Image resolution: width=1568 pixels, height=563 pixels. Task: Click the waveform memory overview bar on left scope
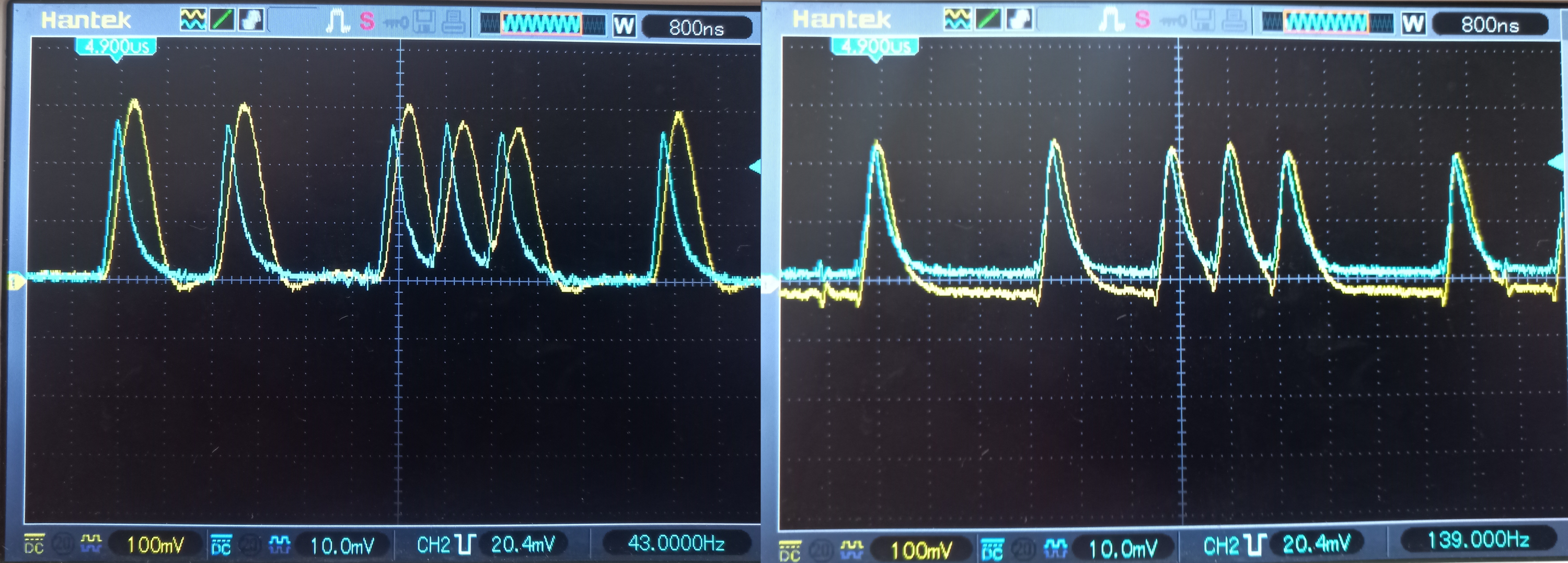[x=543, y=25]
